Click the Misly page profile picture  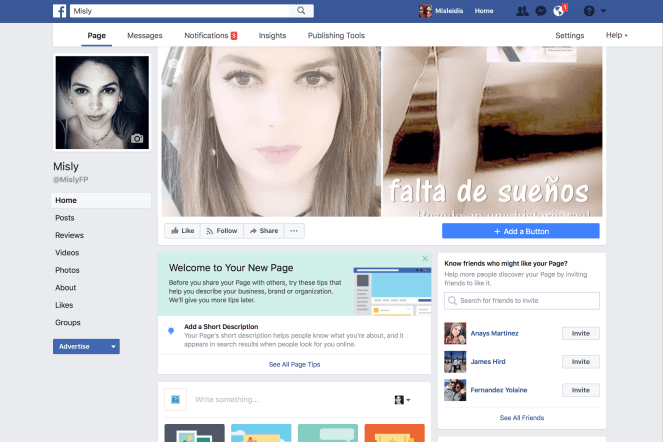(x=102, y=102)
